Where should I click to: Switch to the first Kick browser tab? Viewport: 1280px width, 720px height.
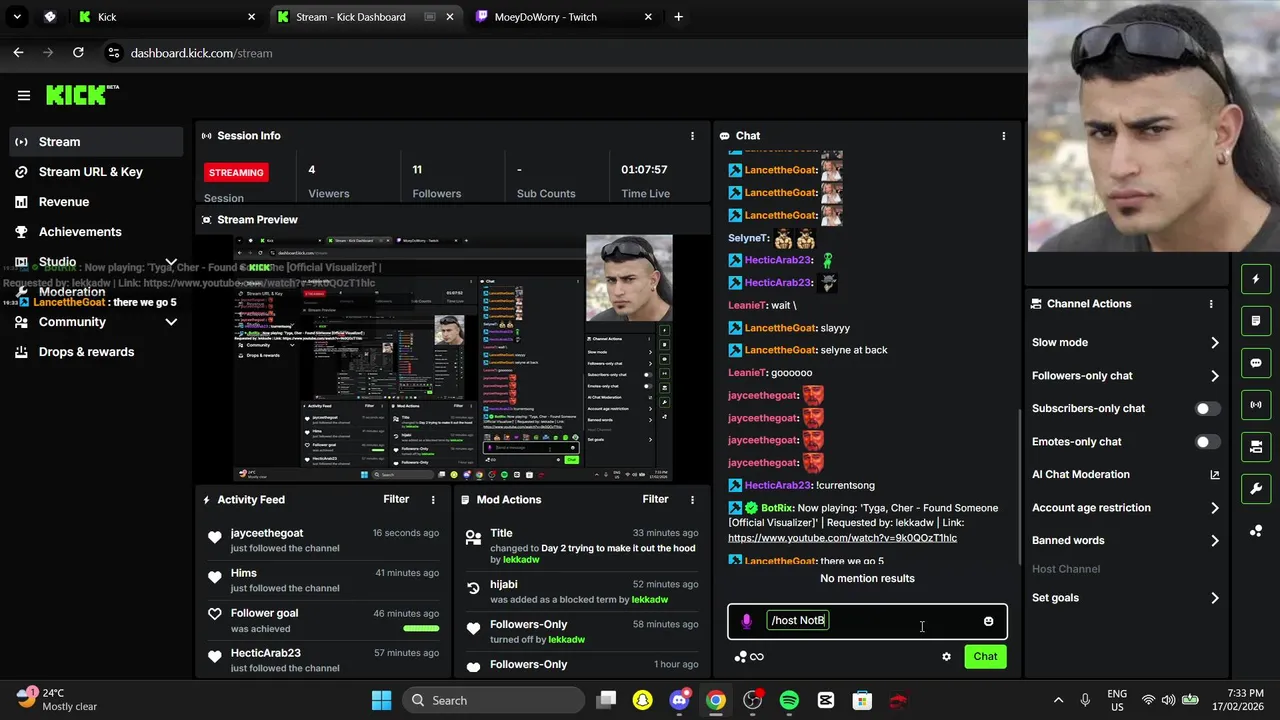coord(165,17)
